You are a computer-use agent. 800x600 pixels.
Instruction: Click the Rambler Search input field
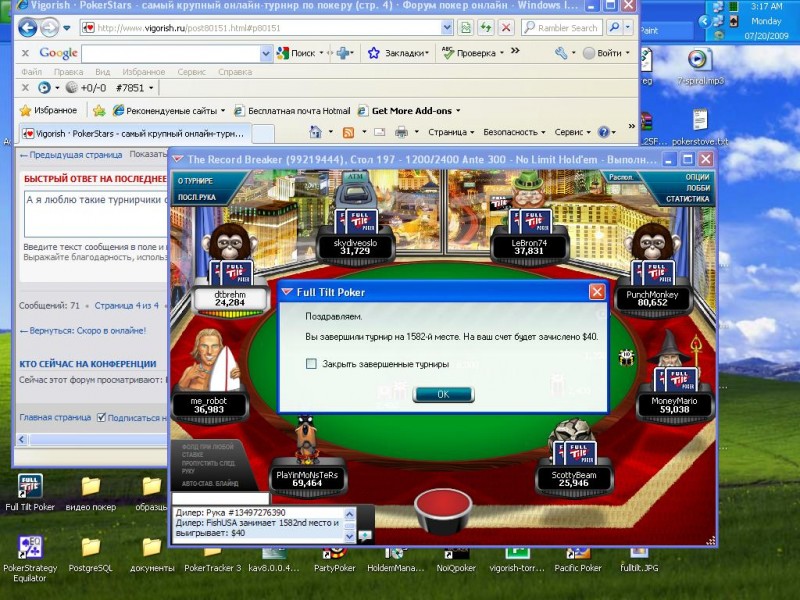pyautogui.click(x=563, y=28)
